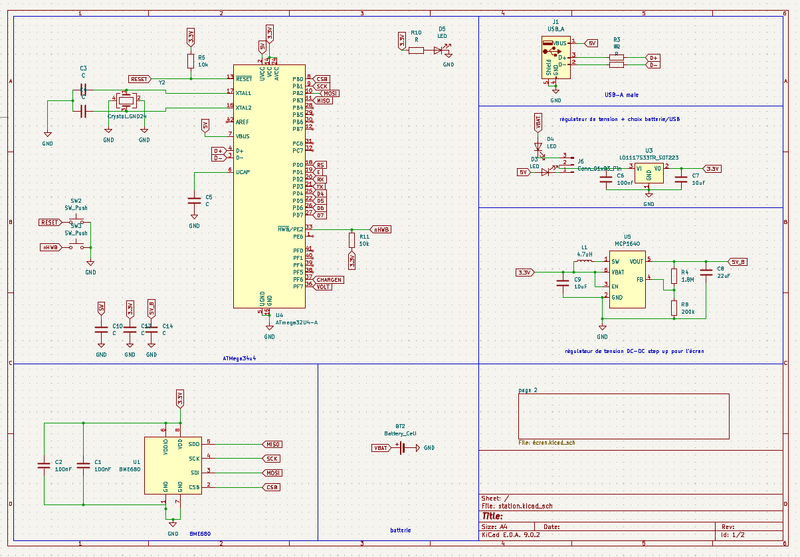The image size is (800, 557).
Task: Select the Battery_Cell BT2 symbol
Action: pyautogui.click(x=403, y=448)
